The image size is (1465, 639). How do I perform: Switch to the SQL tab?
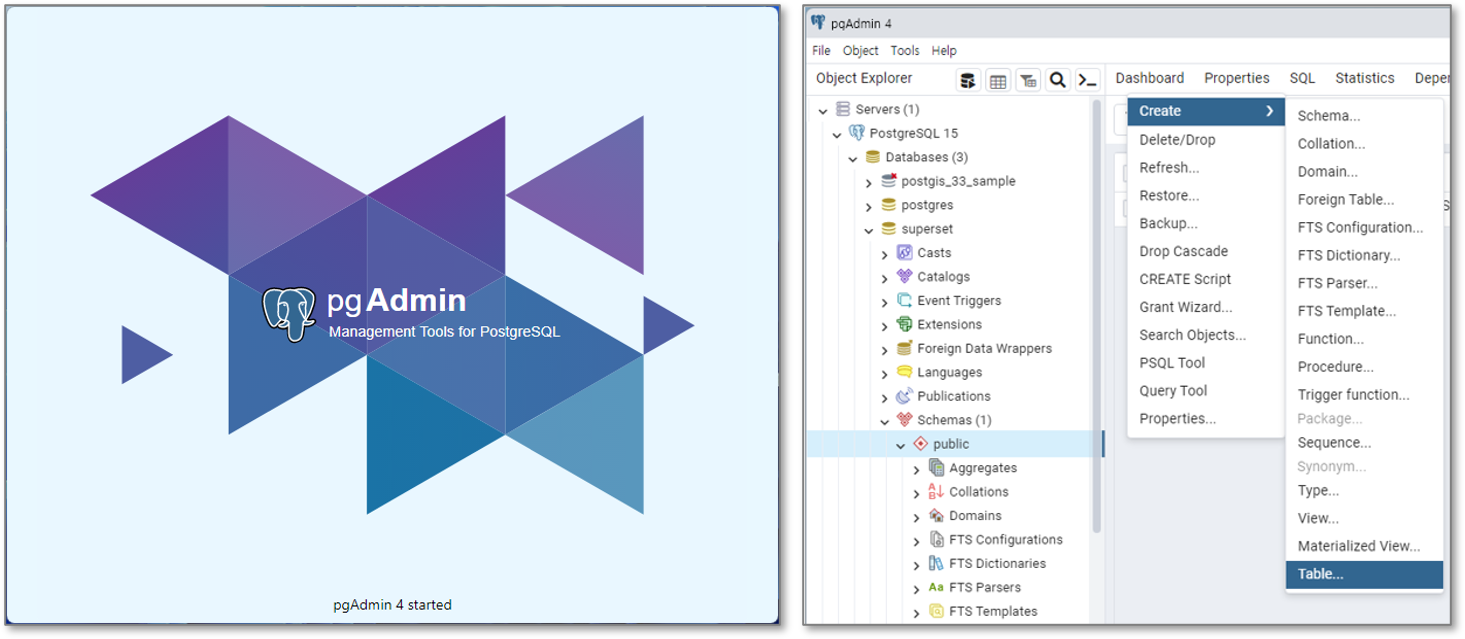coord(1302,78)
